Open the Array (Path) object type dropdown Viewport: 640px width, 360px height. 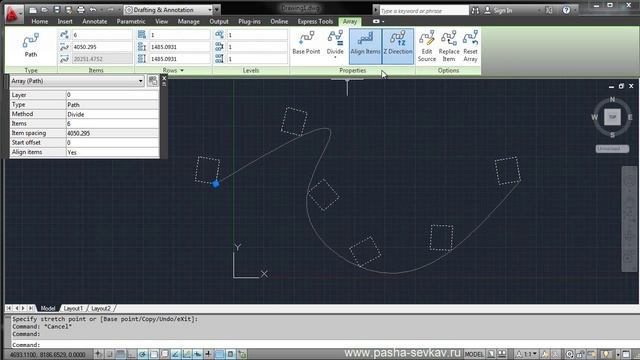click(x=77, y=81)
